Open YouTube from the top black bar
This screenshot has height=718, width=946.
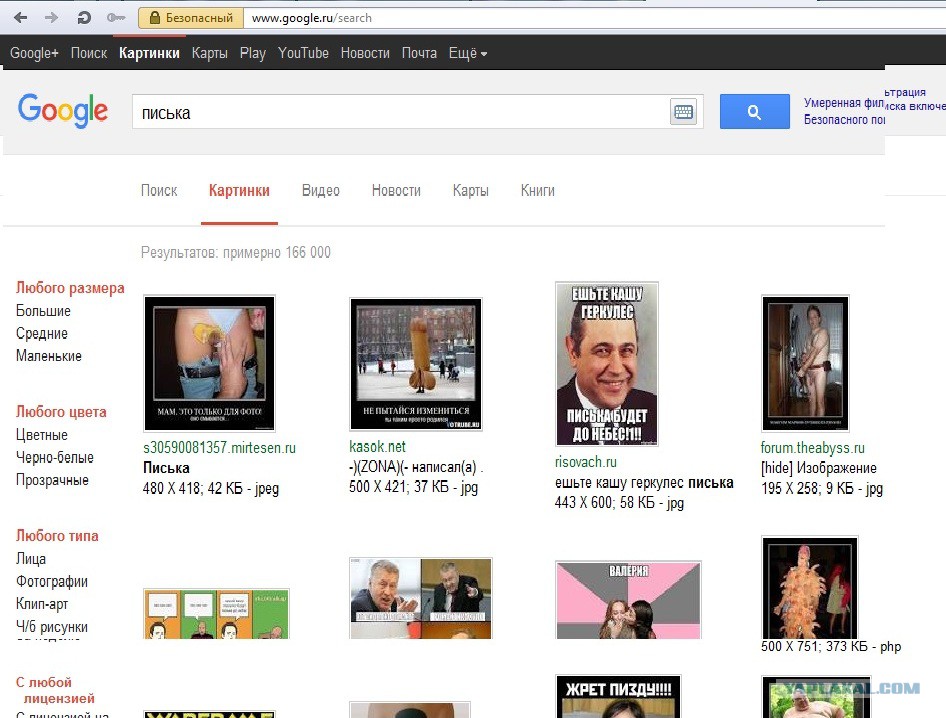tap(303, 53)
